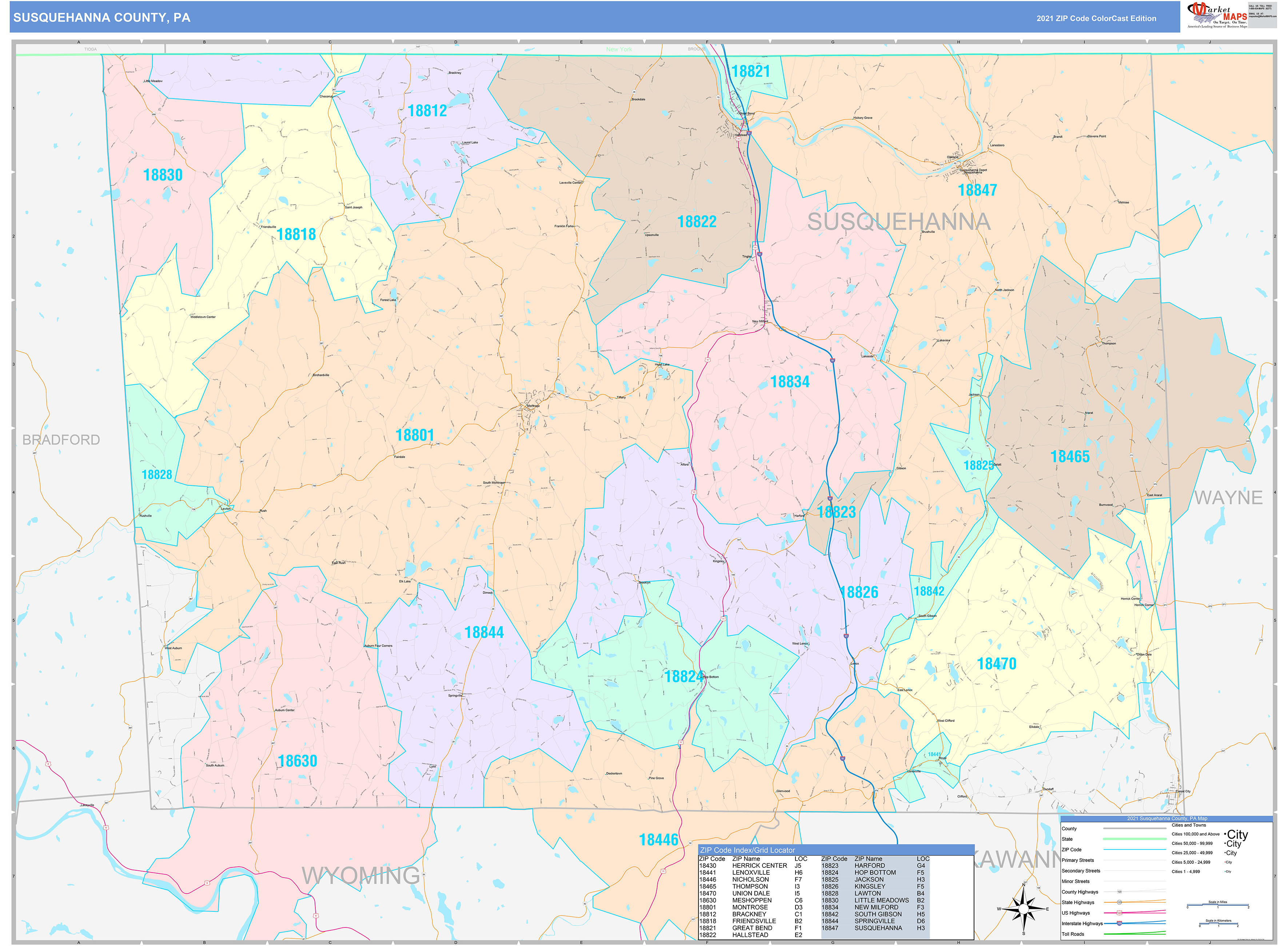The width and height of the screenshot is (1288, 946).
Task: Click the 18630 ZIP code label
Action: [x=297, y=760]
